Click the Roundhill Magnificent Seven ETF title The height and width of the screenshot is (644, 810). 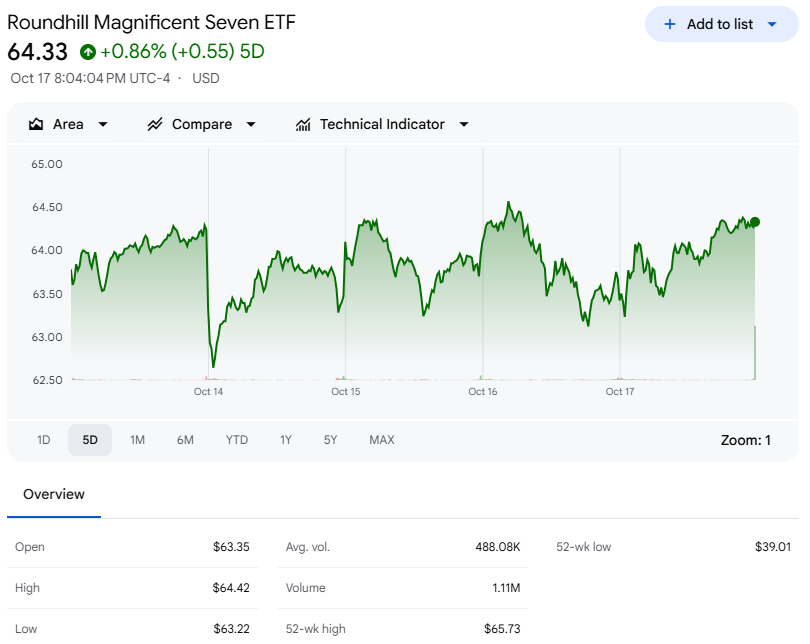[x=151, y=23]
